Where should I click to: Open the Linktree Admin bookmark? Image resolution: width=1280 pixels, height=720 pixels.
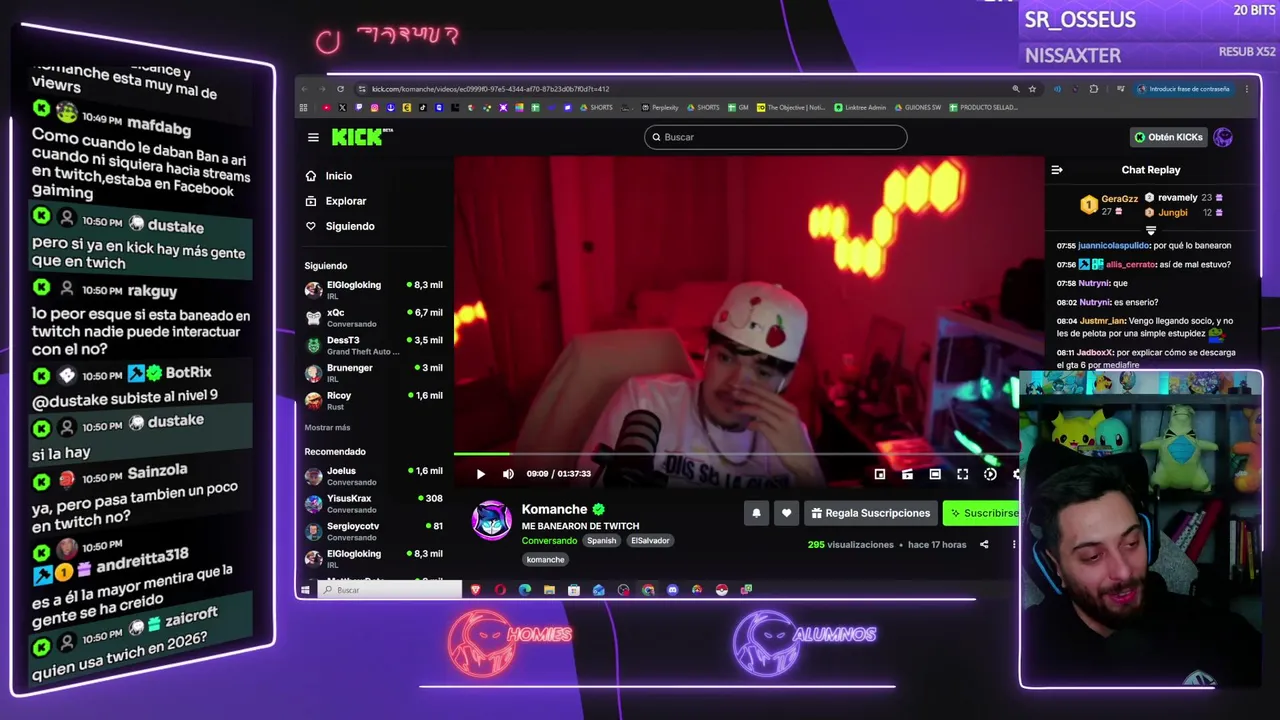coord(860,108)
